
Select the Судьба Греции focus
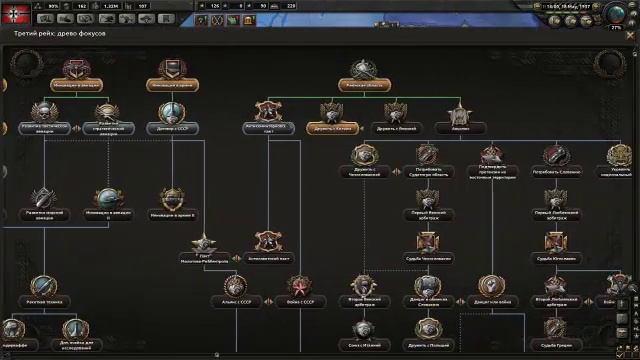tap(556, 345)
